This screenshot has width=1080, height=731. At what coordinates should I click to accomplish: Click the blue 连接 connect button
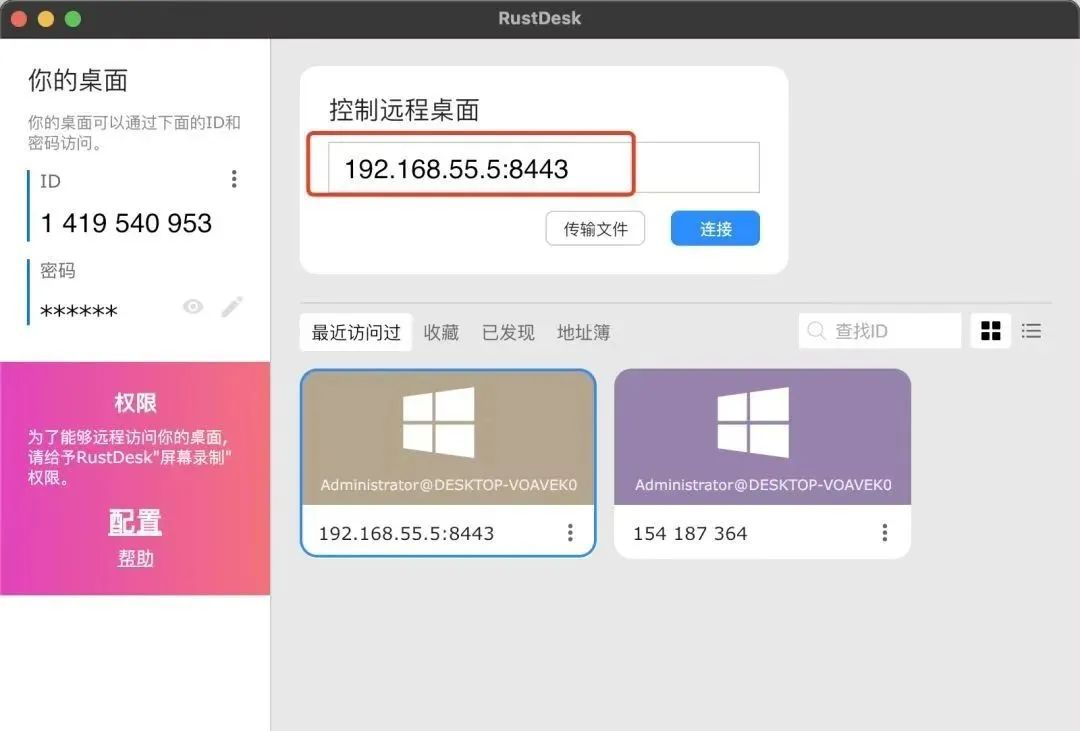pyautogui.click(x=716, y=229)
